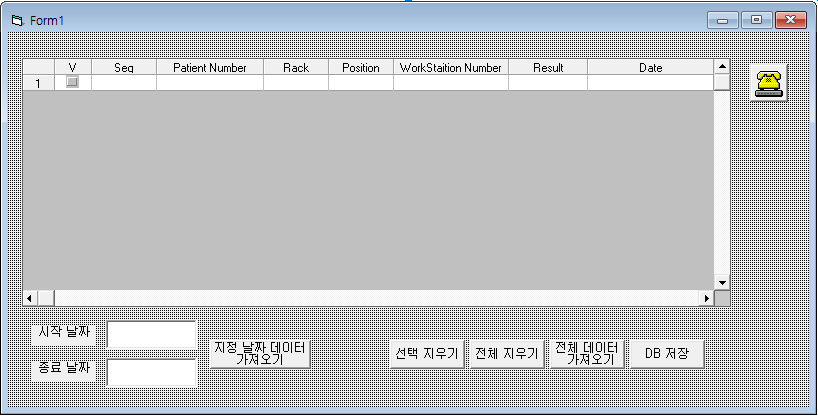Select the Position column header

(360, 67)
